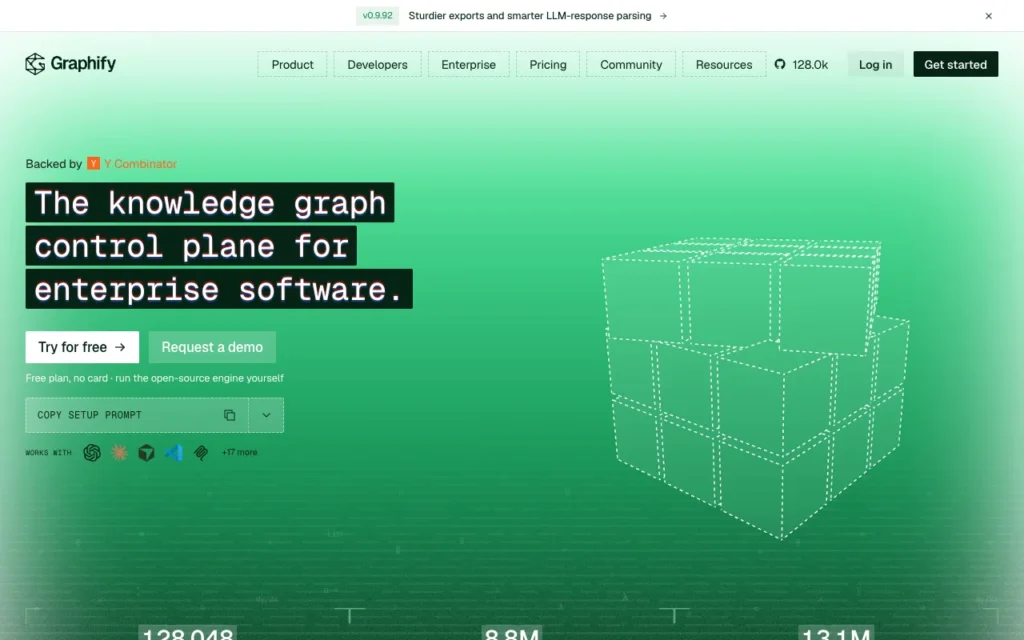Select the VS Code icon
This screenshot has height=640, width=1024.
pyautogui.click(x=174, y=453)
